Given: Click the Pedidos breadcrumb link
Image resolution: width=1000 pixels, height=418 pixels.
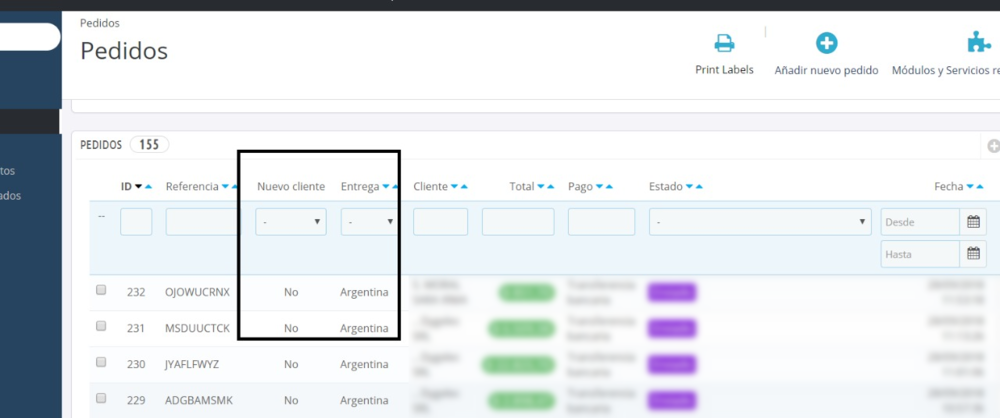Looking at the screenshot, I should [99, 23].
